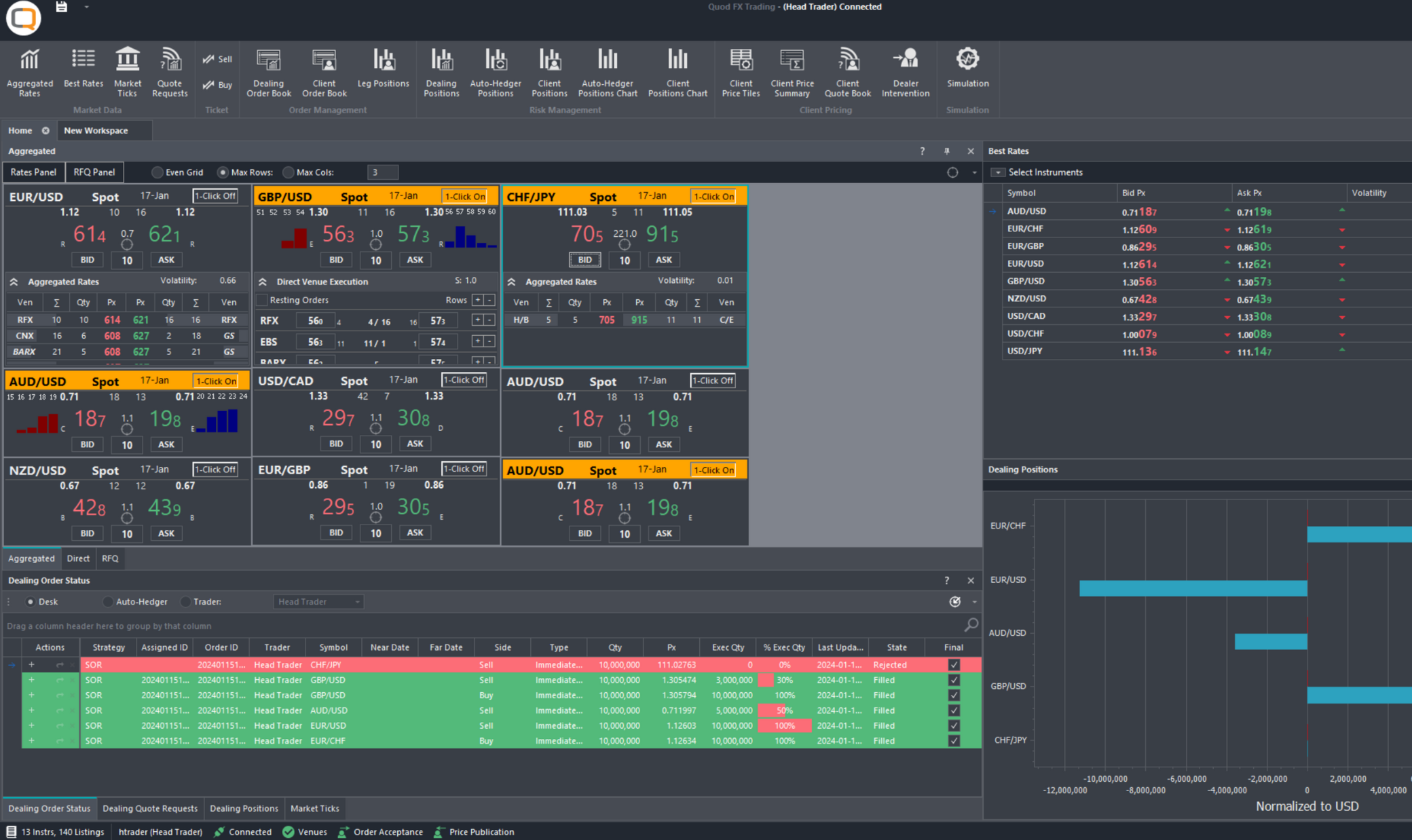The width and height of the screenshot is (1412, 840).
Task: Launch the Dealer Intervention tool
Action: coord(906,71)
